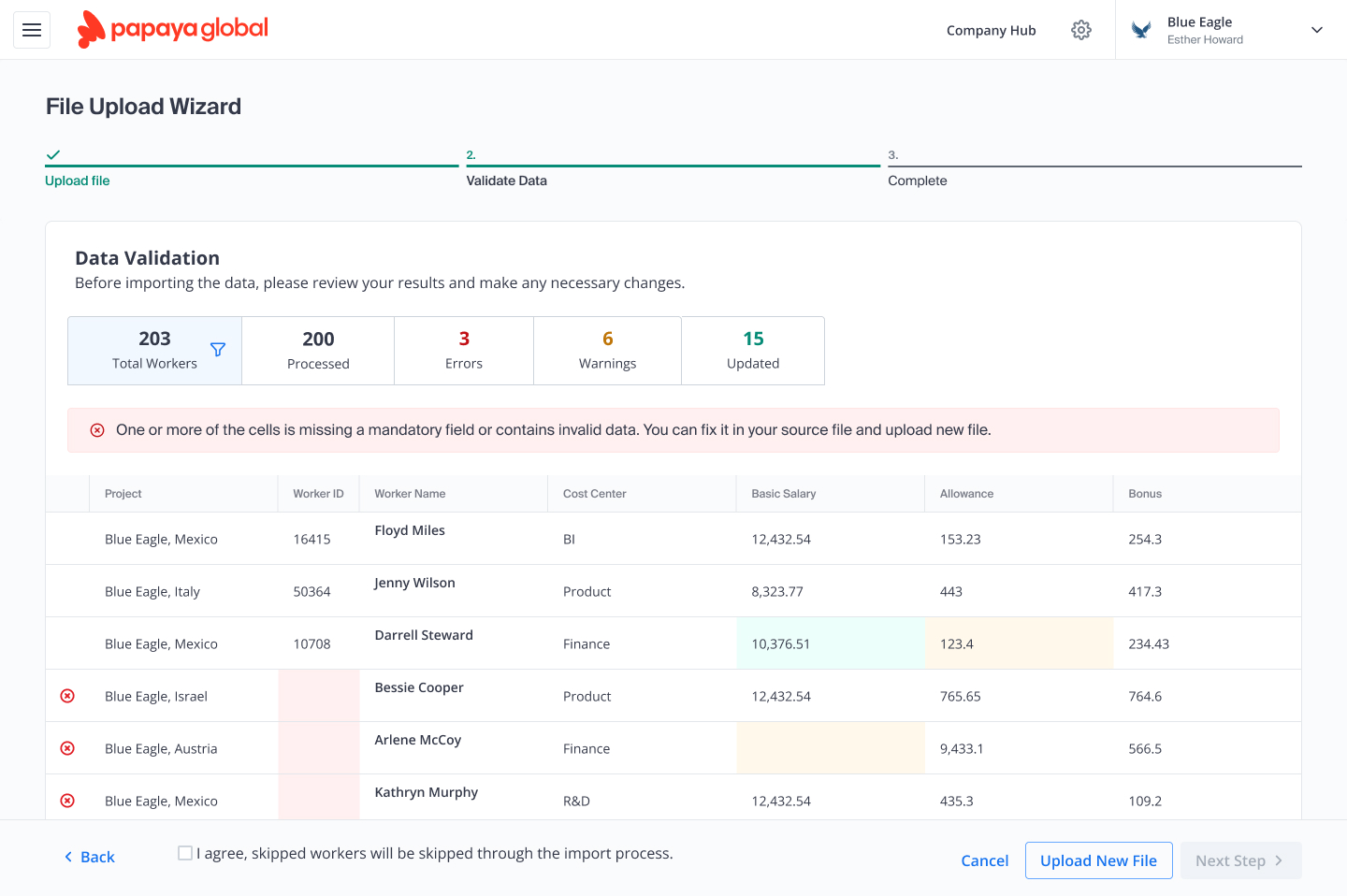Screen dimensions: 1347x896
Task: Open Company Hub
Action: (x=991, y=29)
